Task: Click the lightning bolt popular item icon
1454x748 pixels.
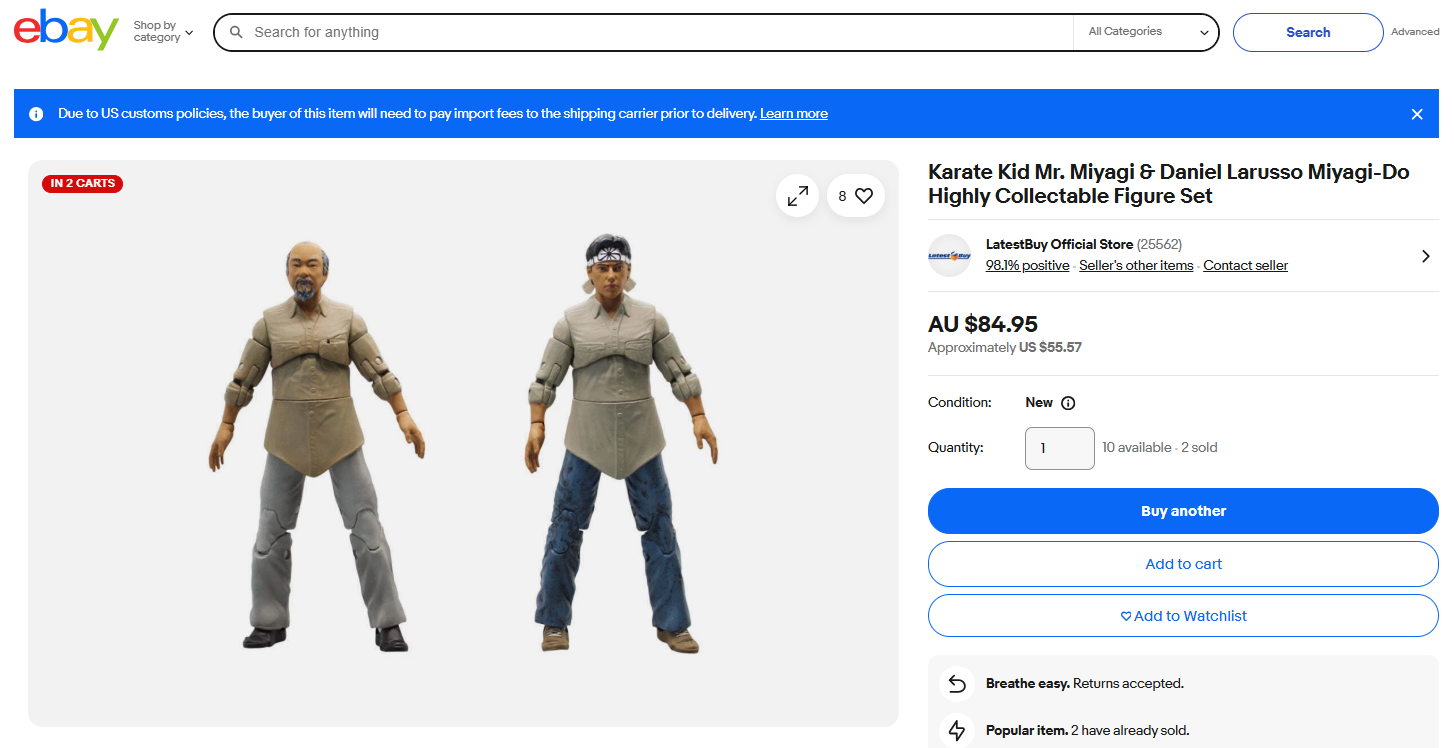Action: pyautogui.click(x=957, y=730)
